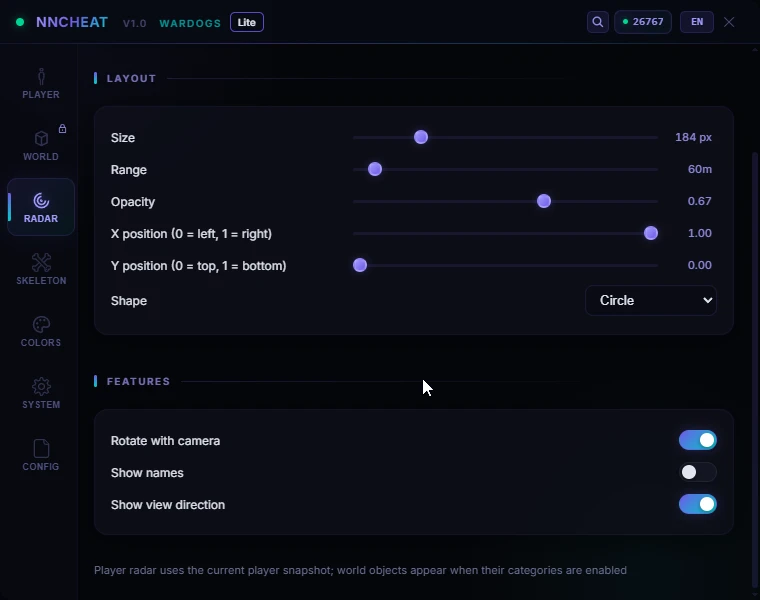Click the LAYOUT section heading
This screenshot has width=760, height=600.
[131, 79]
